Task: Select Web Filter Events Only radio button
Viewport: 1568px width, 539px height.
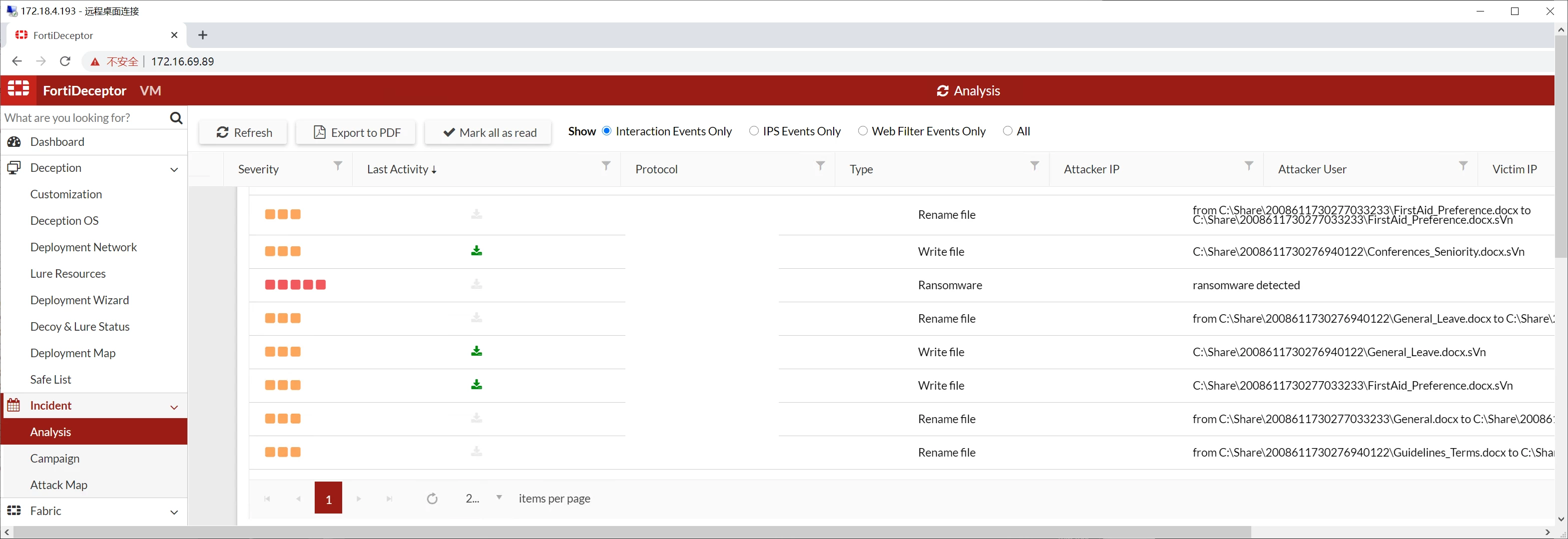Action: (x=863, y=131)
